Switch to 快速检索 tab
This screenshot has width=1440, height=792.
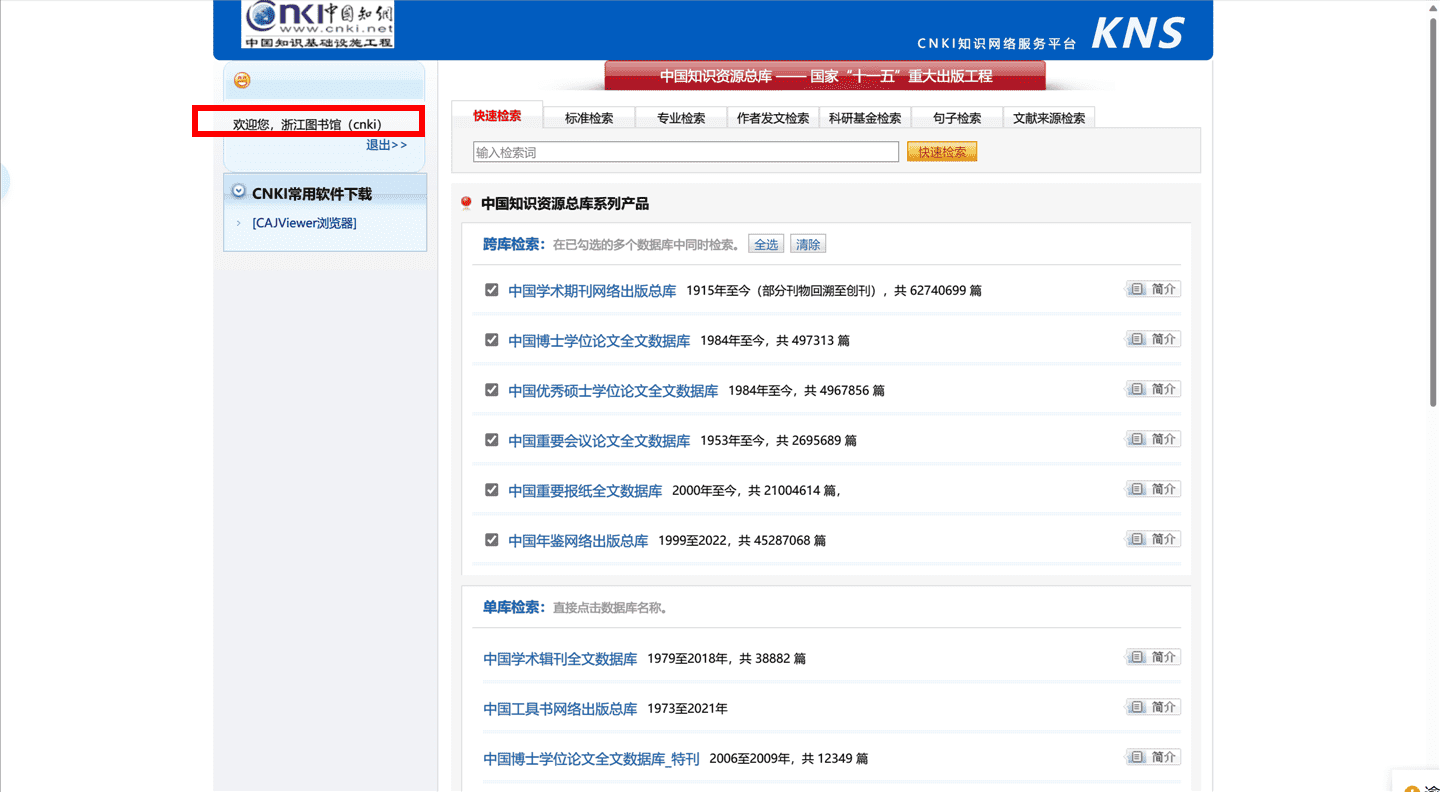pyautogui.click(x=497, y=115)
